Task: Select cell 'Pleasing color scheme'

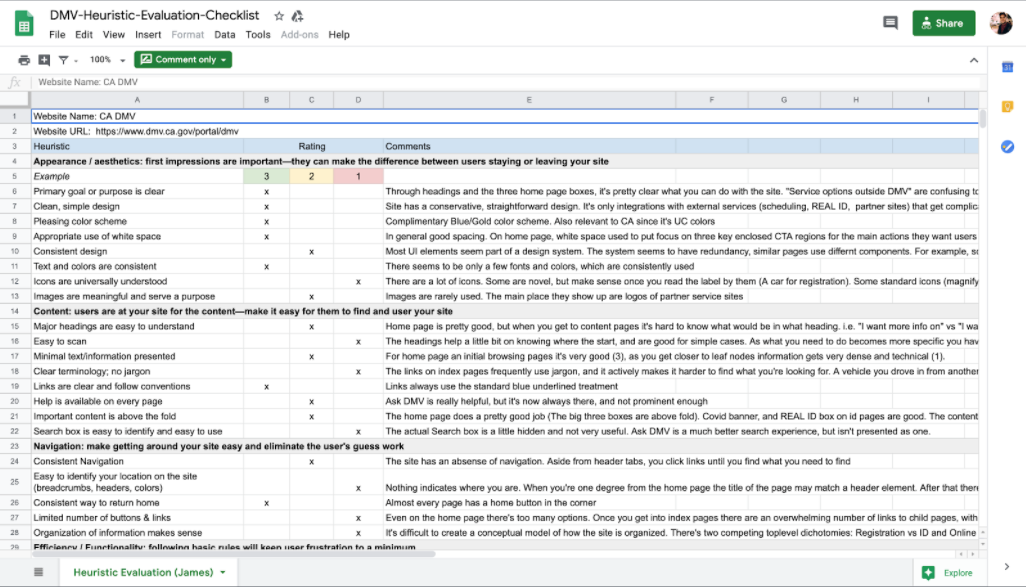Action: coord(137,221)
